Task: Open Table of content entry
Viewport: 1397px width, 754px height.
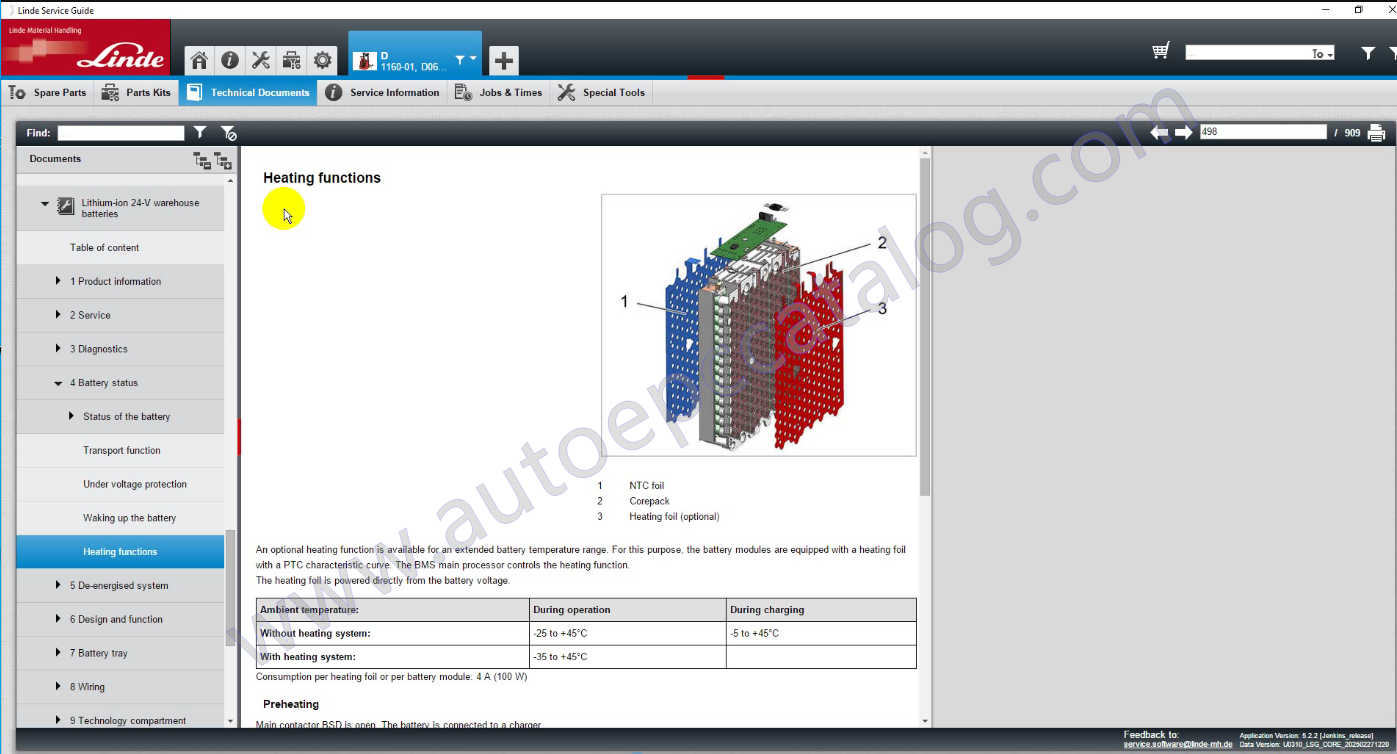Action: (x=104, y=248)
